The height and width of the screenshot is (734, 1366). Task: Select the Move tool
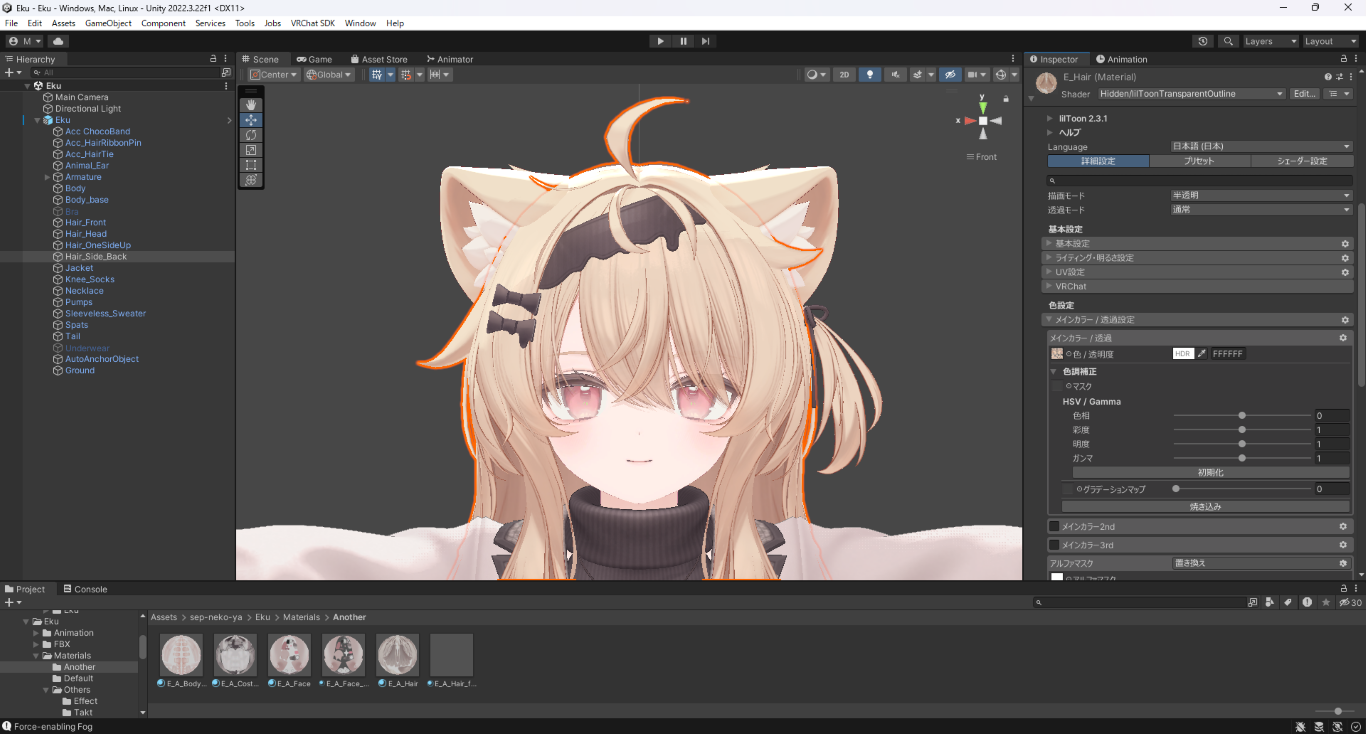pyautogui.click(x=250, y=120)
